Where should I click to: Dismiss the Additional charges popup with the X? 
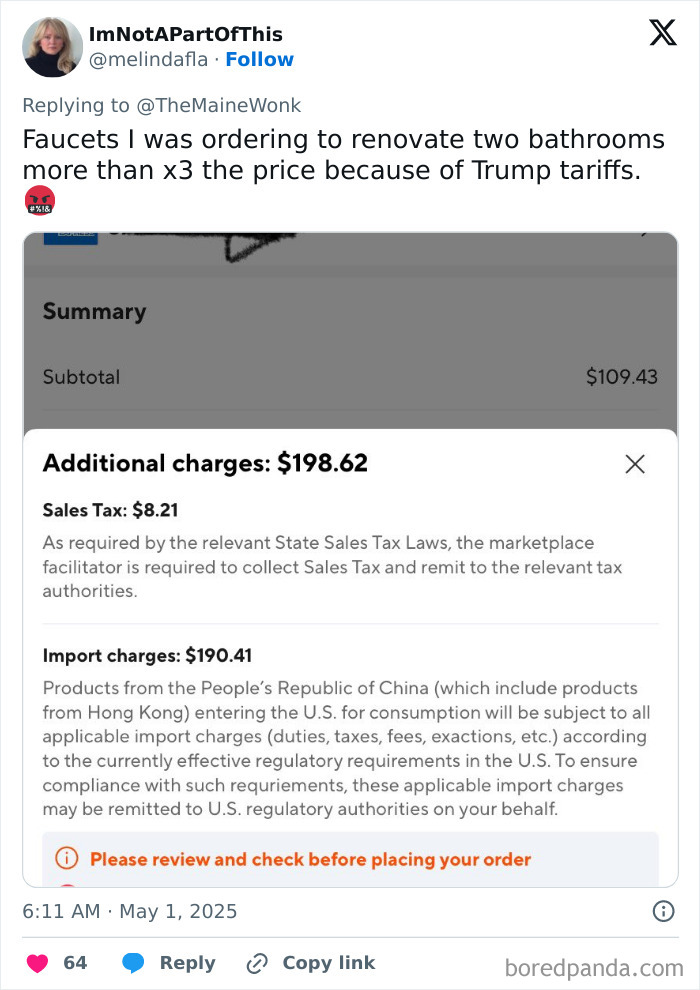pyautogui.click(x=635, y=464)
